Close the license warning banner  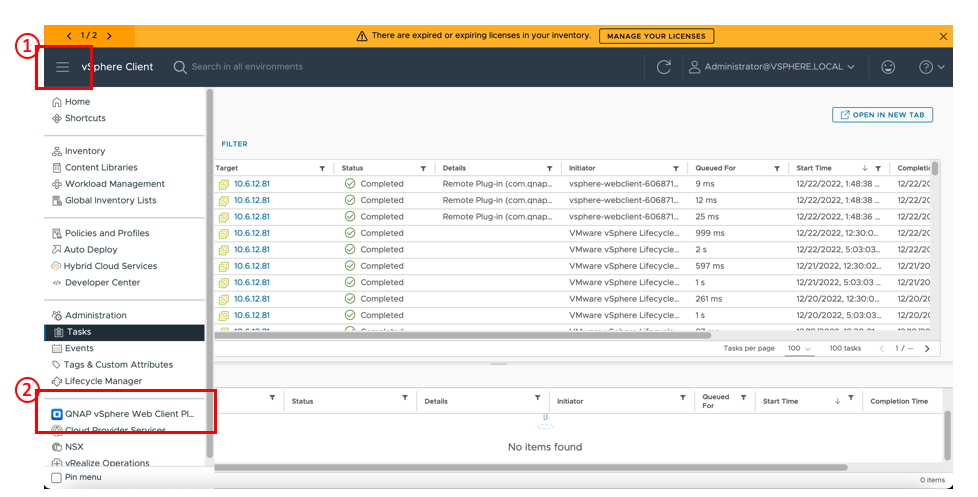[943, 36]
